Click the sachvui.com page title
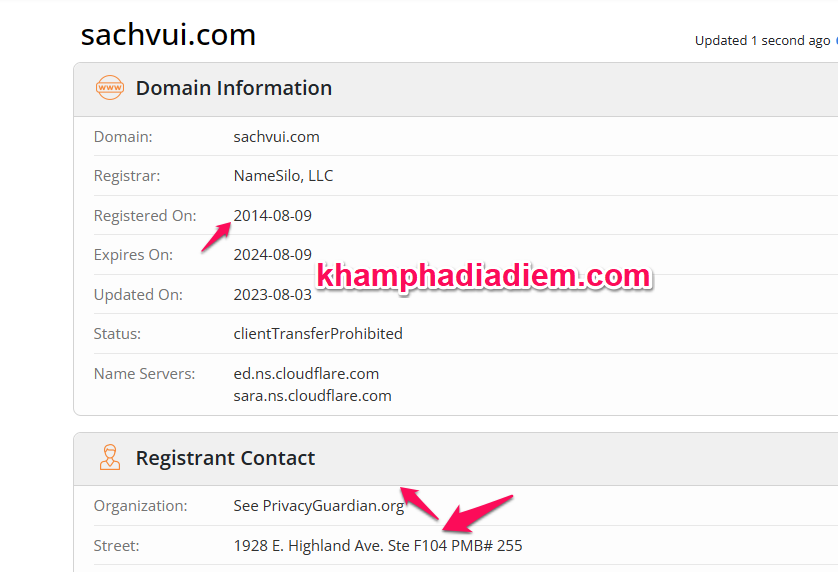 [168, 35]
